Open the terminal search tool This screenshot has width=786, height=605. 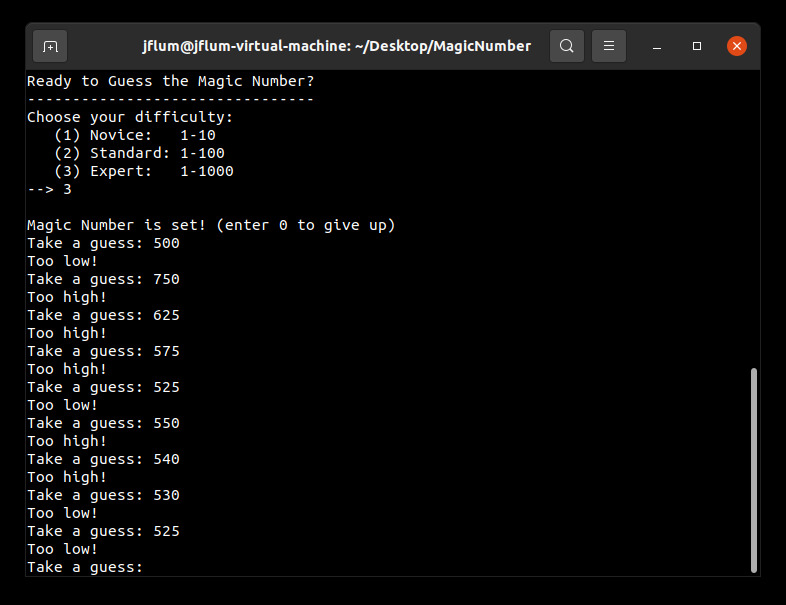pos(567,46)
